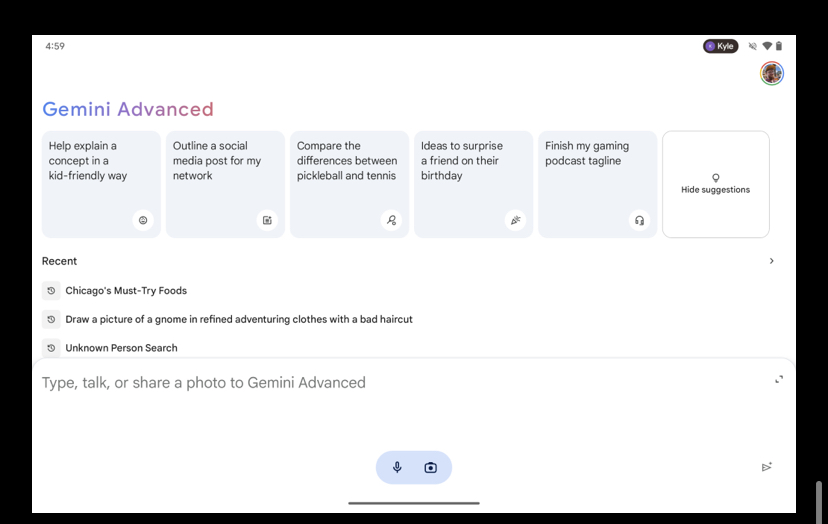Image resolution: width=828 pixels, height=524 pixels.
Task: Click history icon beside Unknown Person Search
Action: coord(51,348)
